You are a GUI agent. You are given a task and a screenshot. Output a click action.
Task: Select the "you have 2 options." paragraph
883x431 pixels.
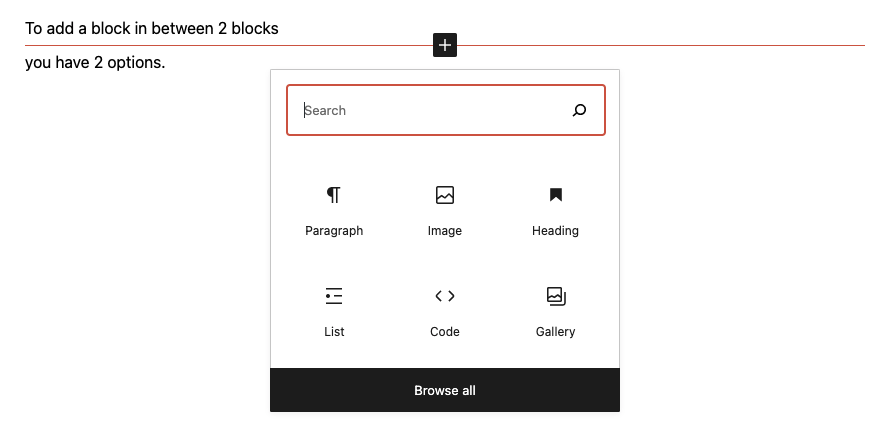point(95,63)
